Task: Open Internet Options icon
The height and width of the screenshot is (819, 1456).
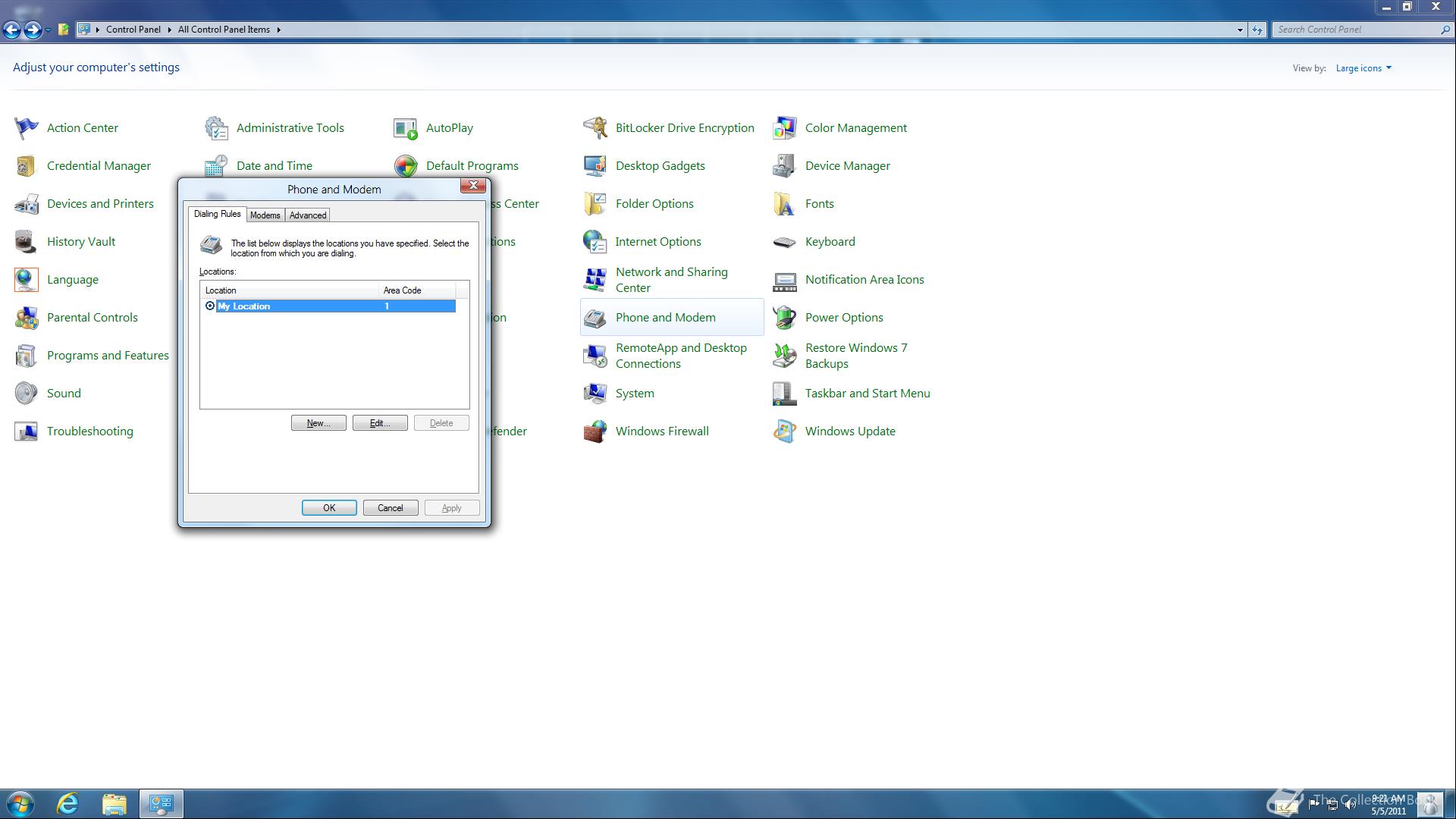Action: tap(595, 242)
